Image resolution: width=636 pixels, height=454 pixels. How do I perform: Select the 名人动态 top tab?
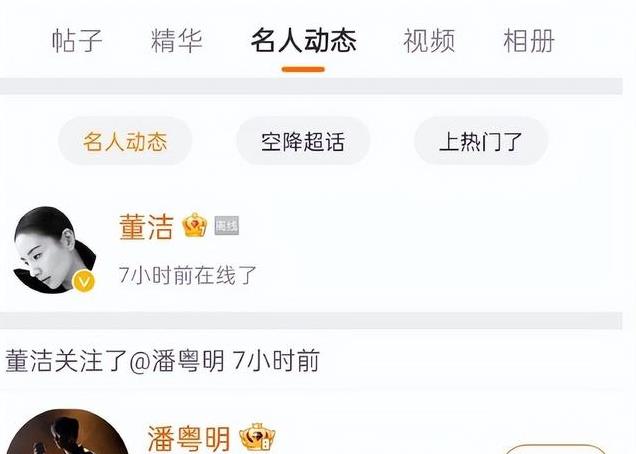[x=303, y=40]
